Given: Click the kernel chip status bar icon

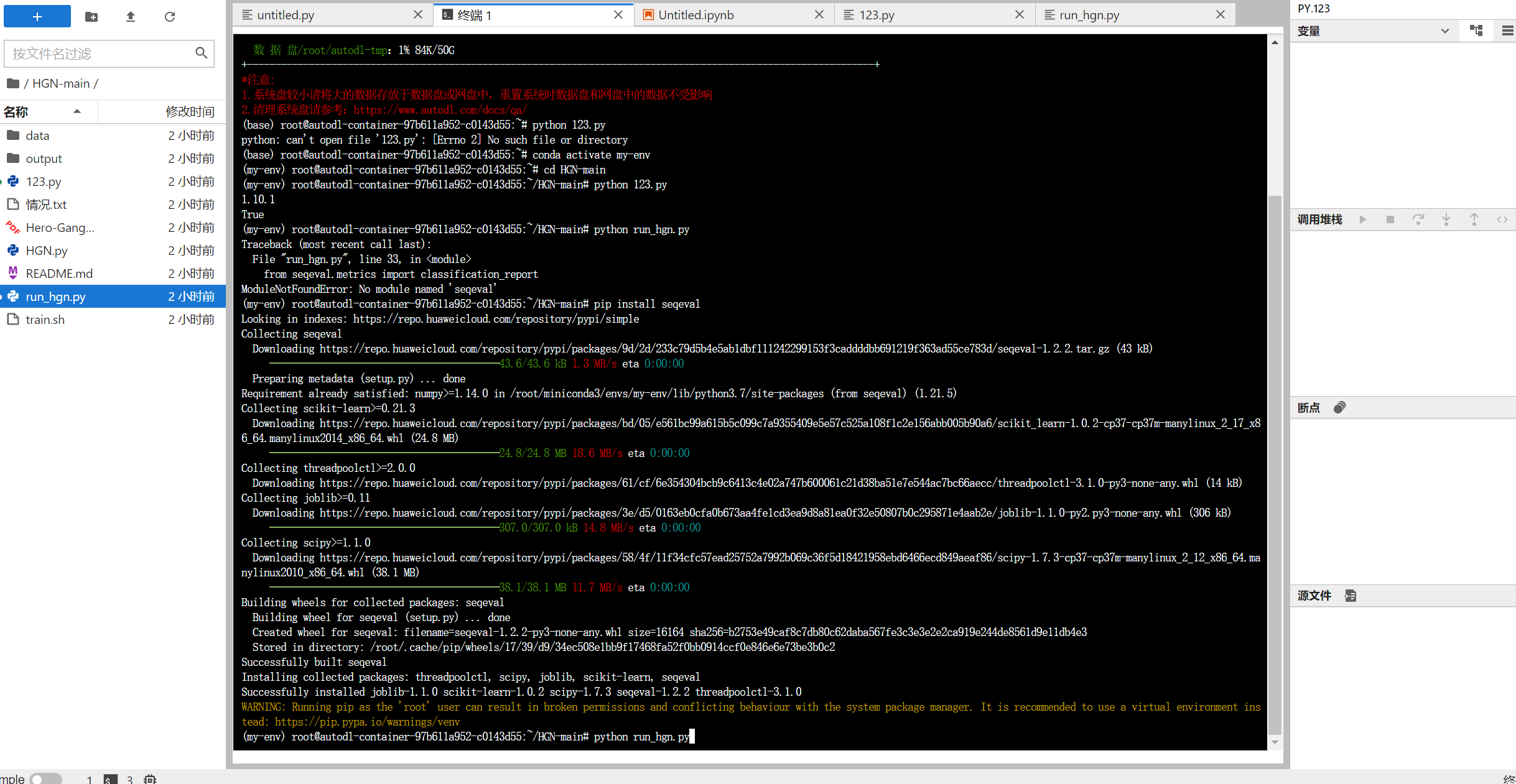Looking at the screenshot, I should (x=150, y=779).
